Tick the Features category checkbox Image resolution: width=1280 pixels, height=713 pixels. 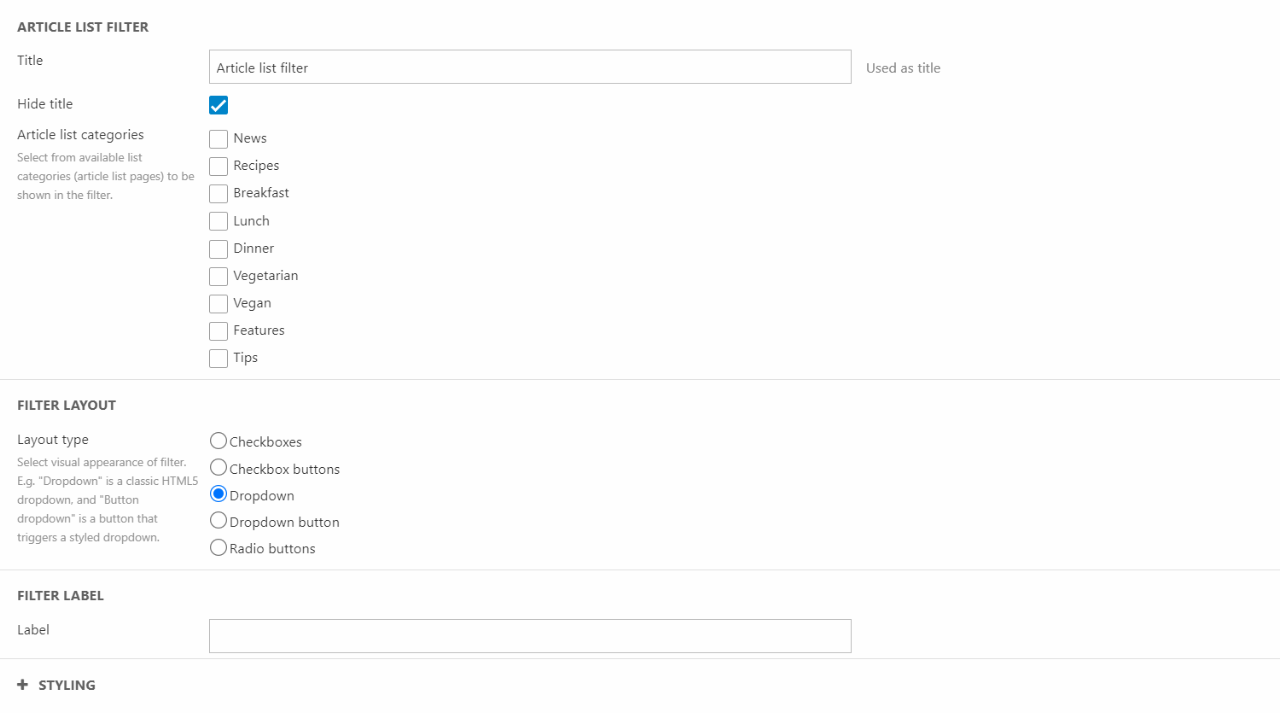pos(218,331)
